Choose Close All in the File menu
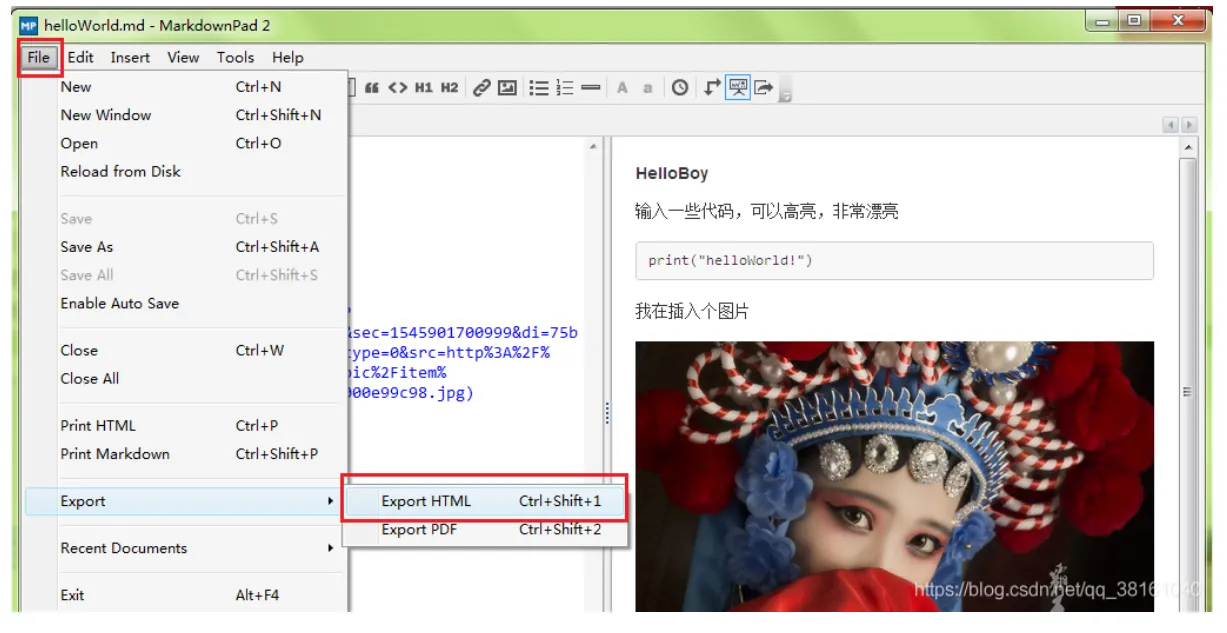Screen dimensions: 1227x633 (x=186, y=379)
